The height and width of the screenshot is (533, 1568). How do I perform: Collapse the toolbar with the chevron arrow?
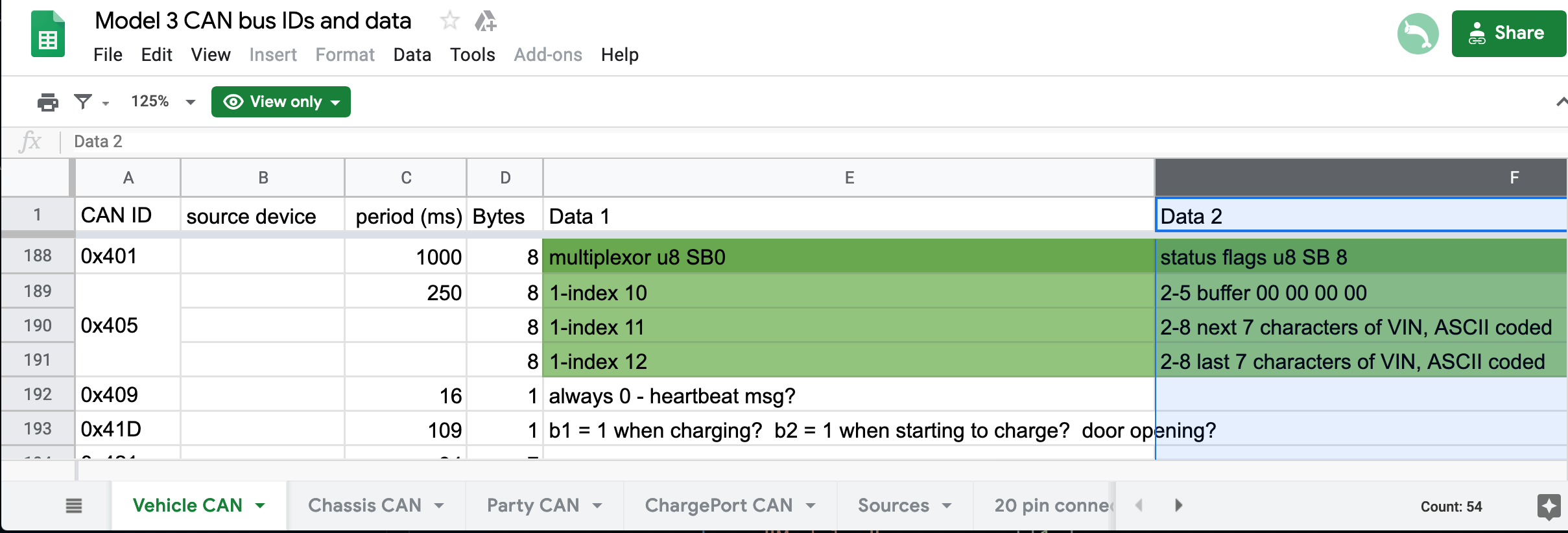[1561, 102]
